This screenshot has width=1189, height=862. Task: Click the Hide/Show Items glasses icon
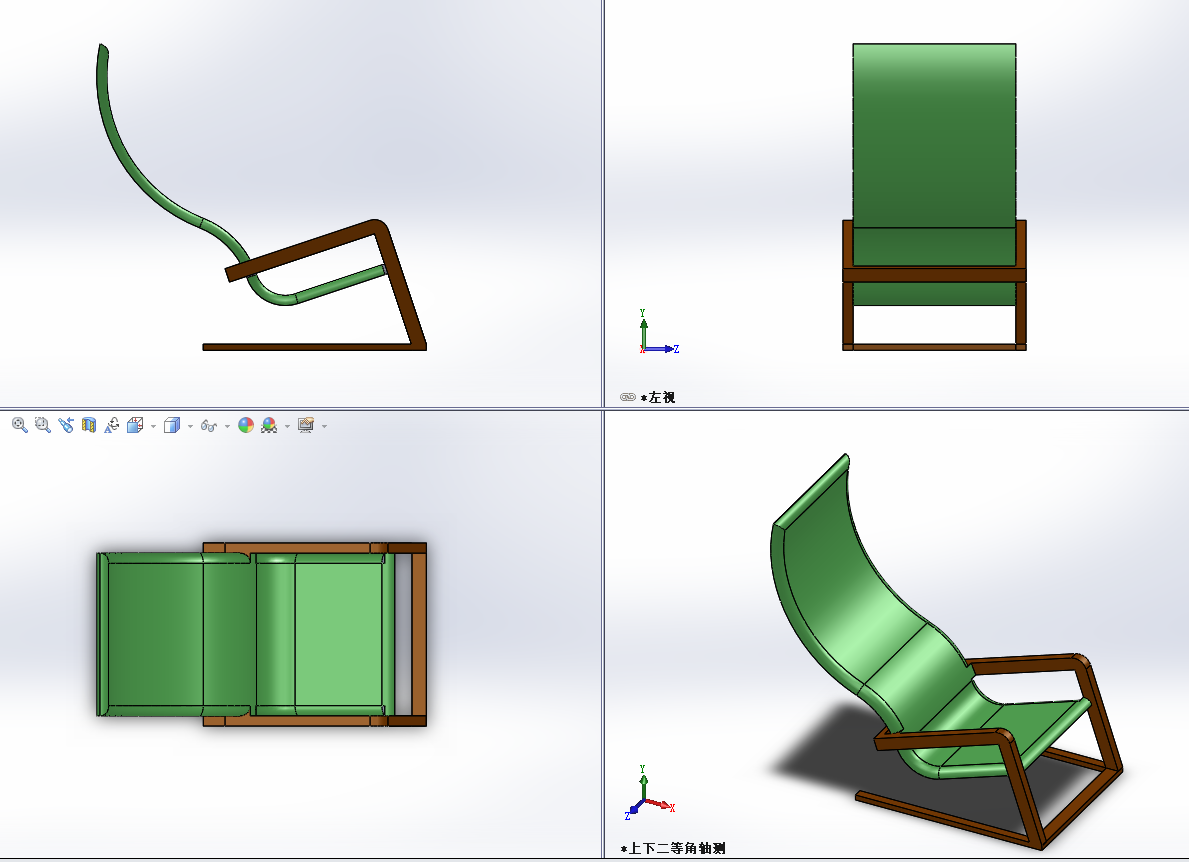209,426
